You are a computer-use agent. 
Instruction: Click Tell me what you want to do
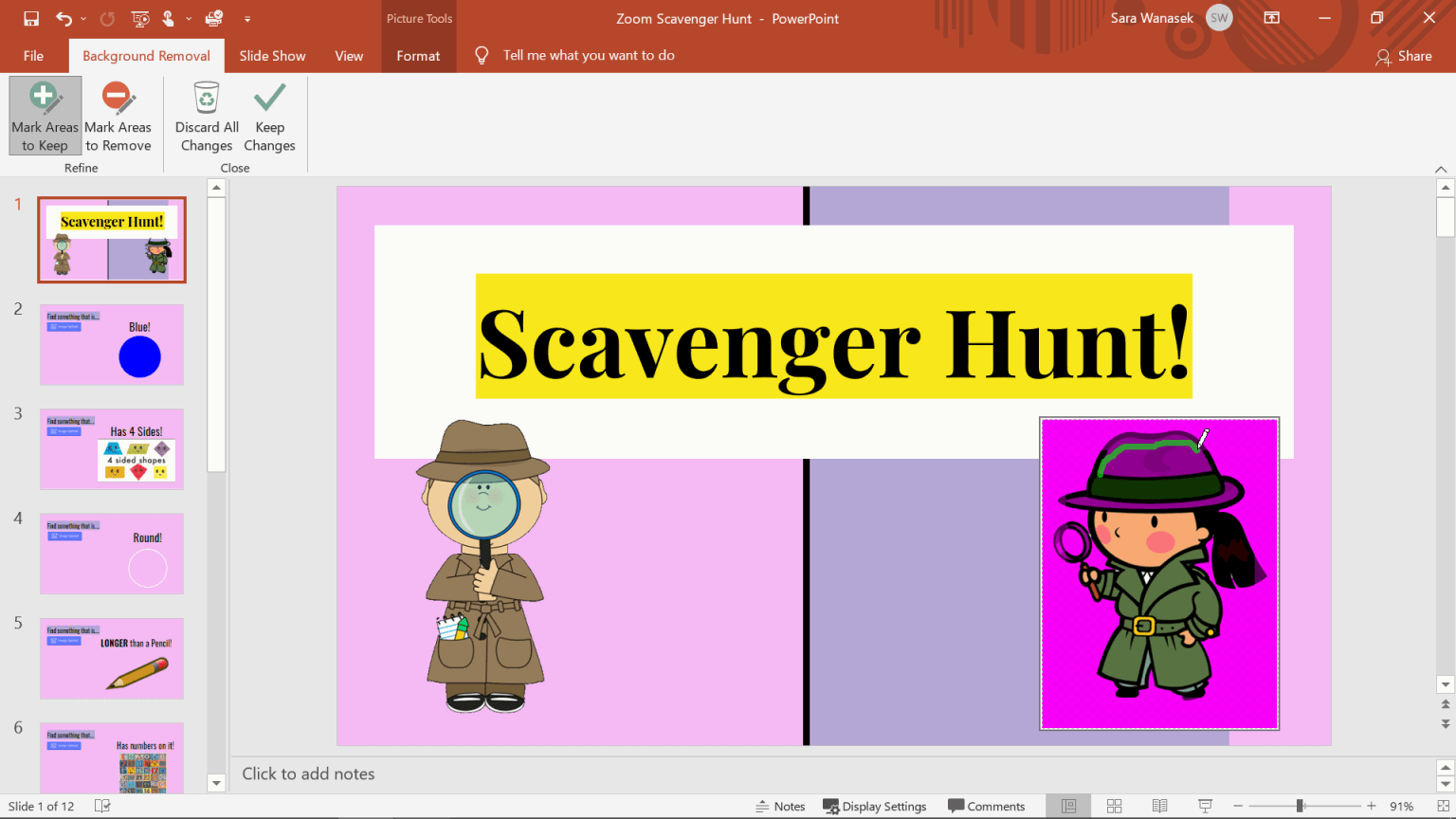click(588, 55)
